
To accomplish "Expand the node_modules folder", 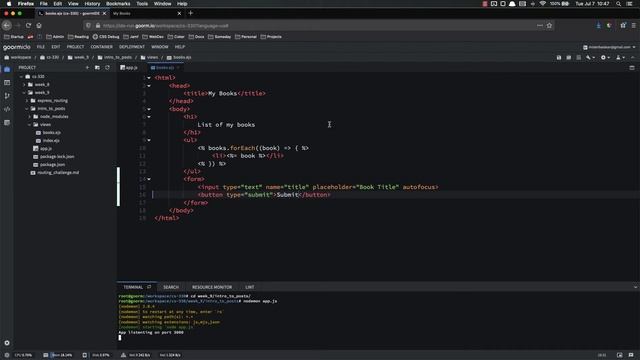I will [29, 117].
